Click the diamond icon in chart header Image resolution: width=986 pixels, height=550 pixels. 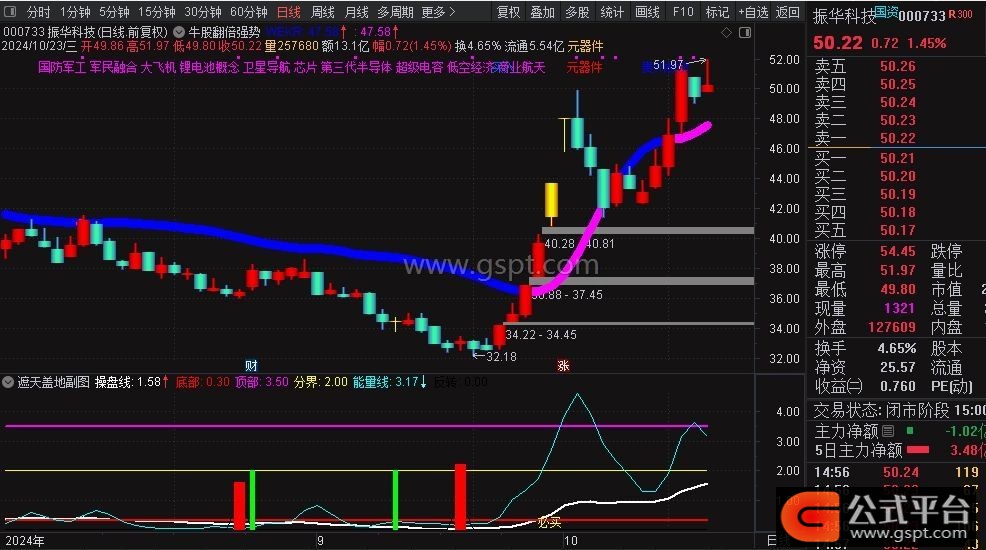click(726, 32)
